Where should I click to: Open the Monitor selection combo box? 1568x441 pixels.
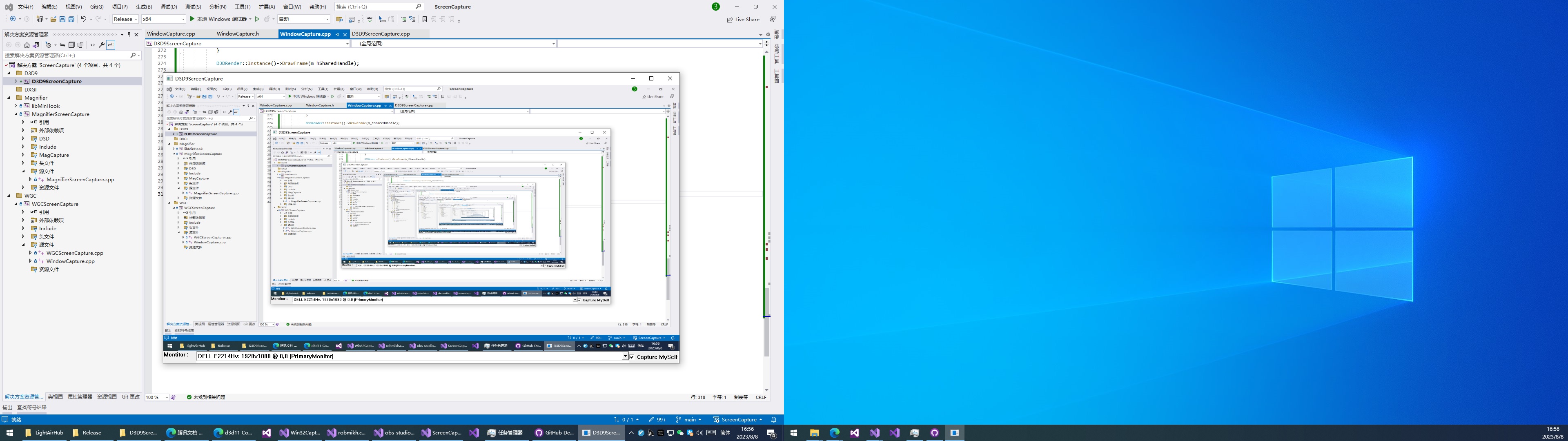[x=624, y=356]
